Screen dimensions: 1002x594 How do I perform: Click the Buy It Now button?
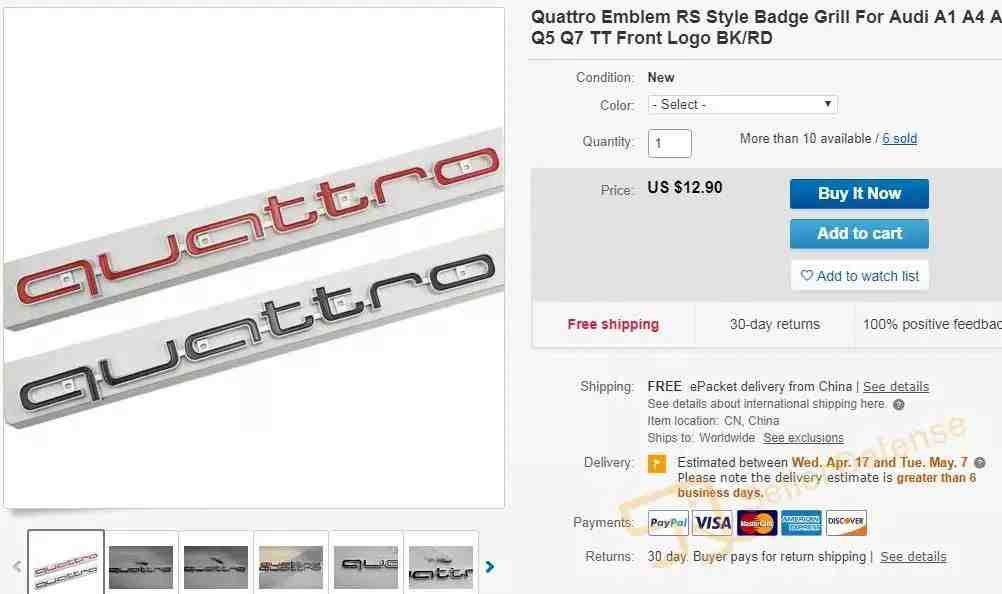pyautogui.click(x=859, y=194)
